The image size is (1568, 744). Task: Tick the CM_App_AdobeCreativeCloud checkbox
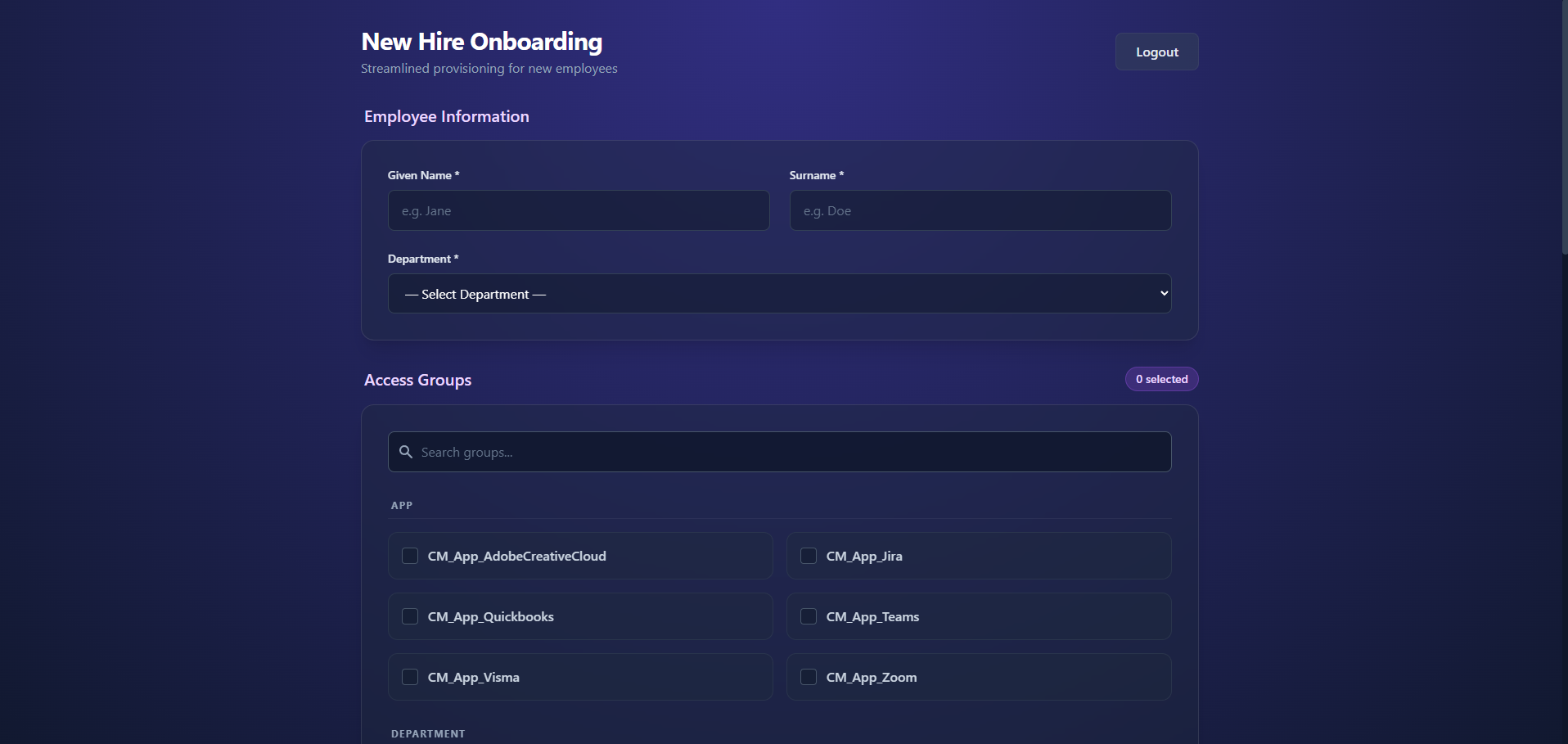pos(410,556)
